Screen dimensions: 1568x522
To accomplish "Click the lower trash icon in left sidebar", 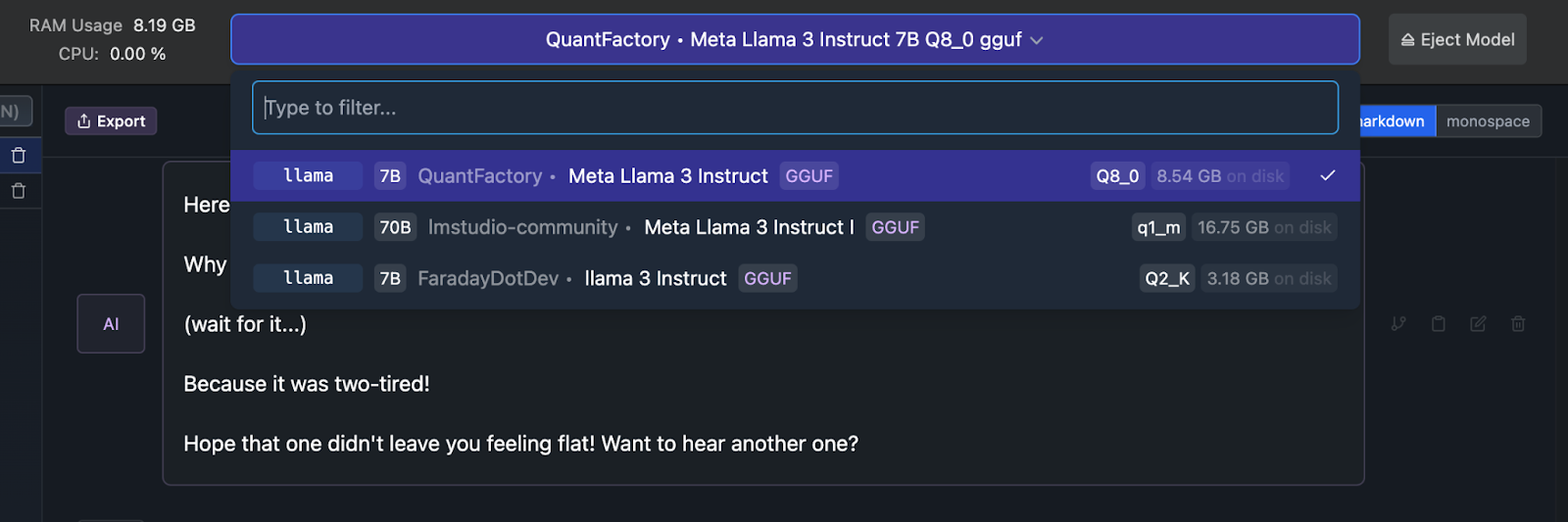I will pyautogui.click(x=18, y=191).
